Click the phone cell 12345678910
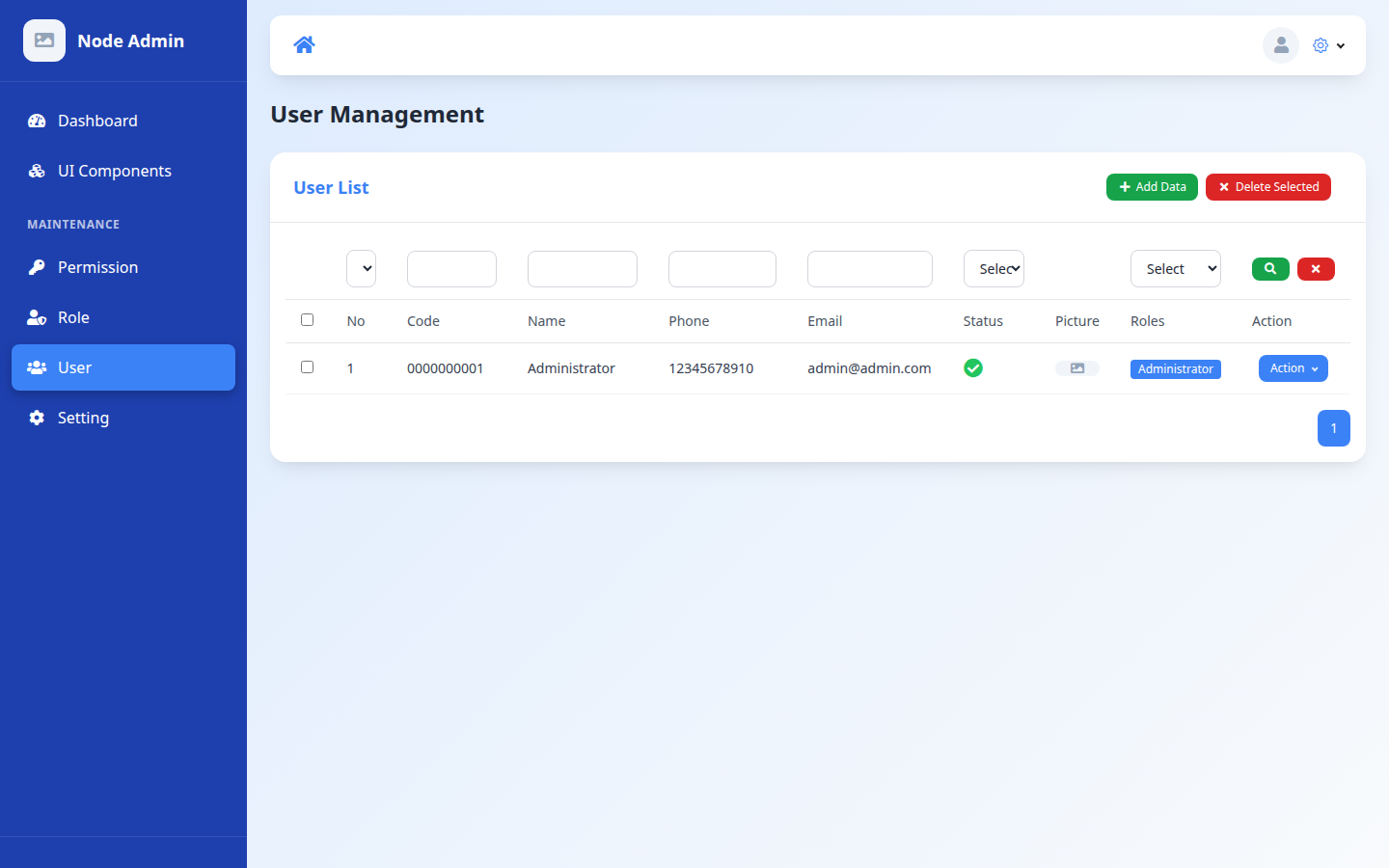The image size is (1389, 868). [x=711, y=368]
